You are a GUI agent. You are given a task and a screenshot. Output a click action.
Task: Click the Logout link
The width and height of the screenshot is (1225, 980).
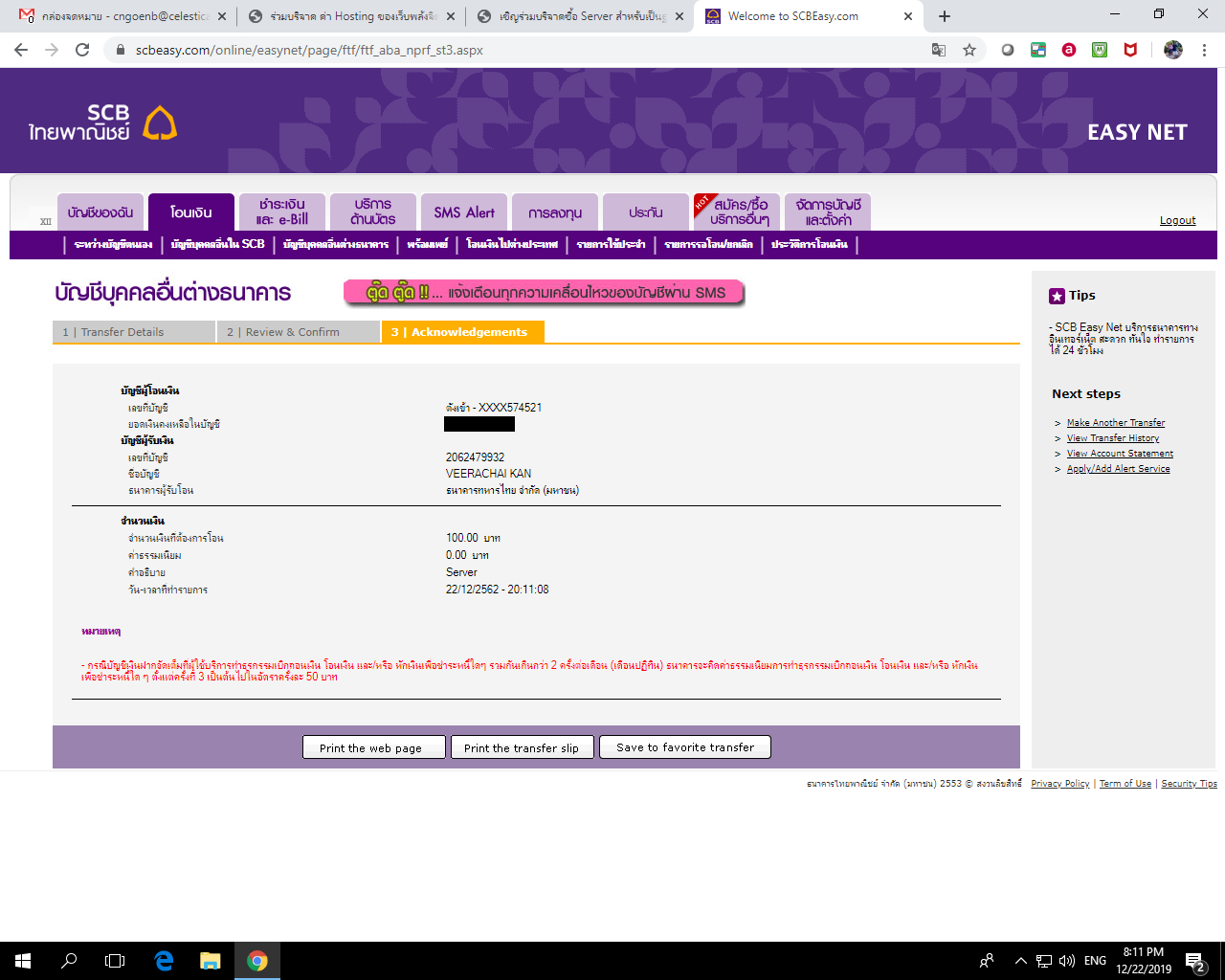pos(1177,220)
